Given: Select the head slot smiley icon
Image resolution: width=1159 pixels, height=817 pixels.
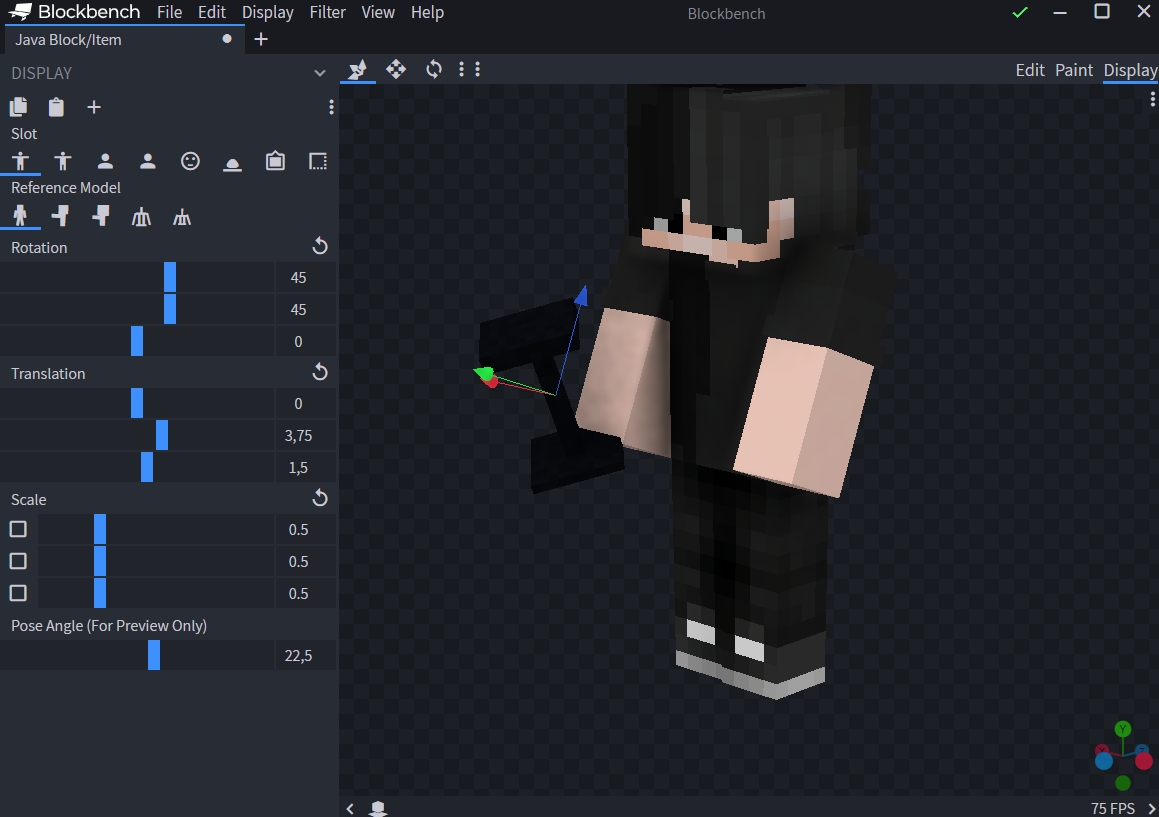Looking at the screenshot, I should [190, 161].
